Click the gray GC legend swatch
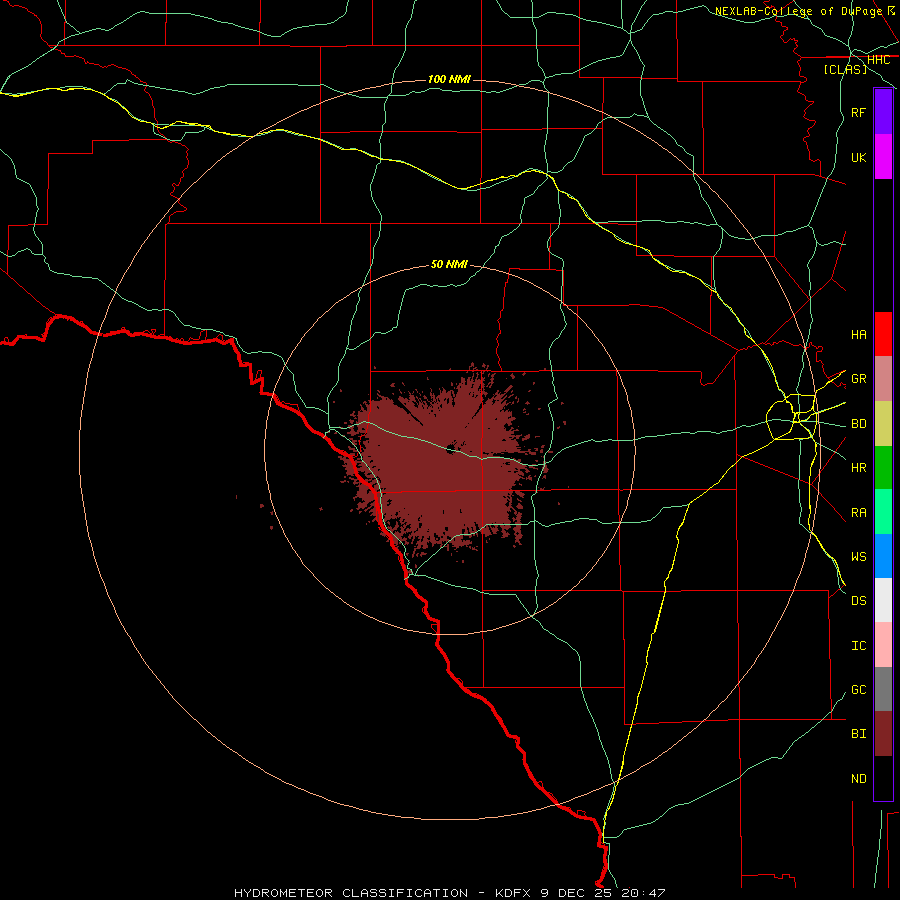Image resolution: width=900 pixels, height=900 pixels. coord(883,689)
